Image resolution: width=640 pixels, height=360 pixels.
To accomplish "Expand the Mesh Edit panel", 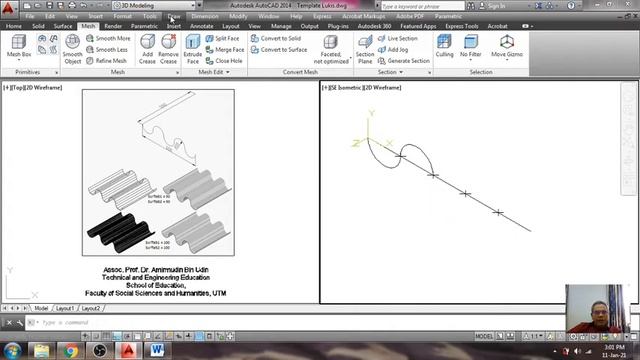I will pos(214,72).
